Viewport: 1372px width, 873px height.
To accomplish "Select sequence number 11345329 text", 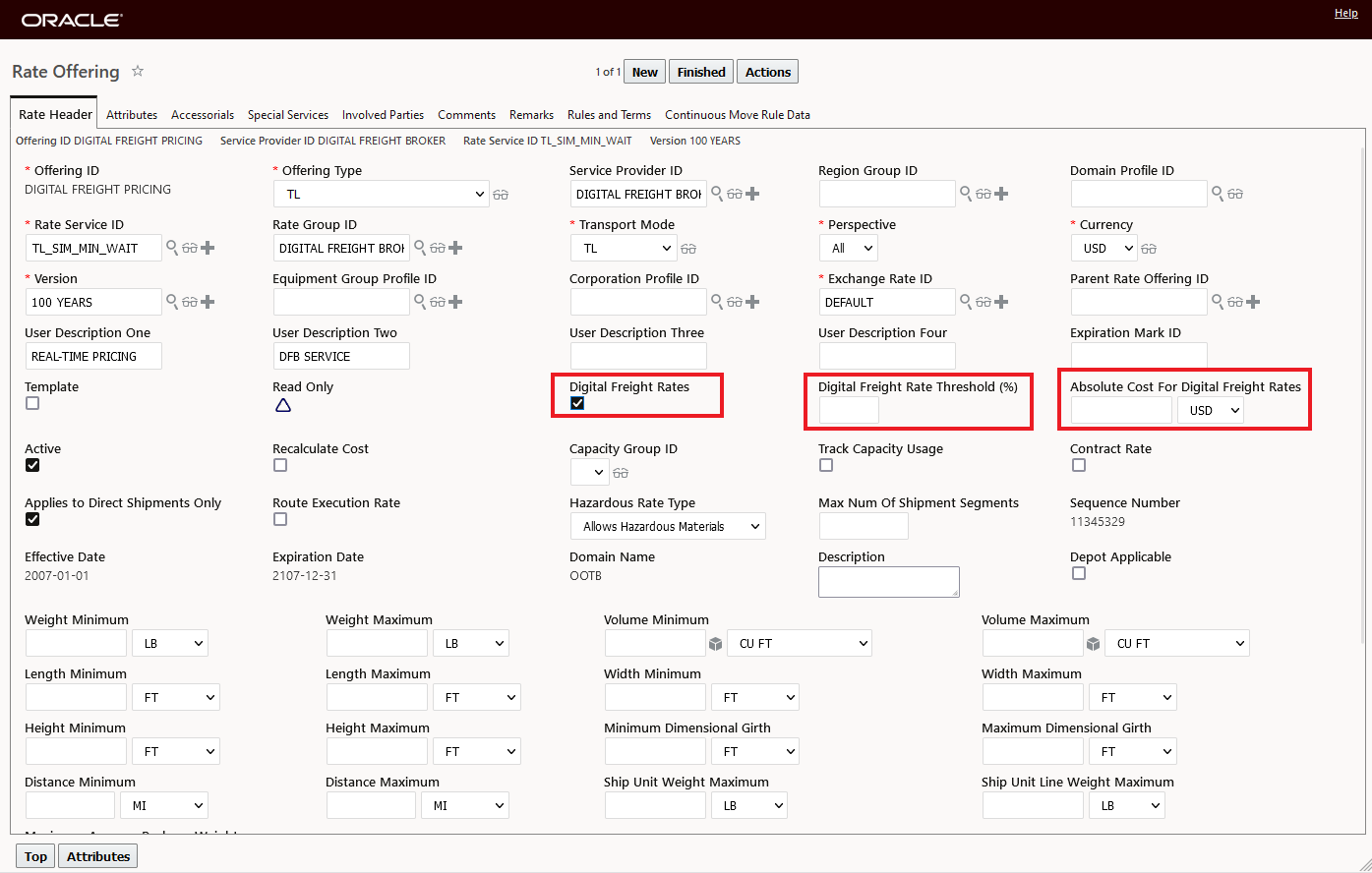I will 1098,522.
